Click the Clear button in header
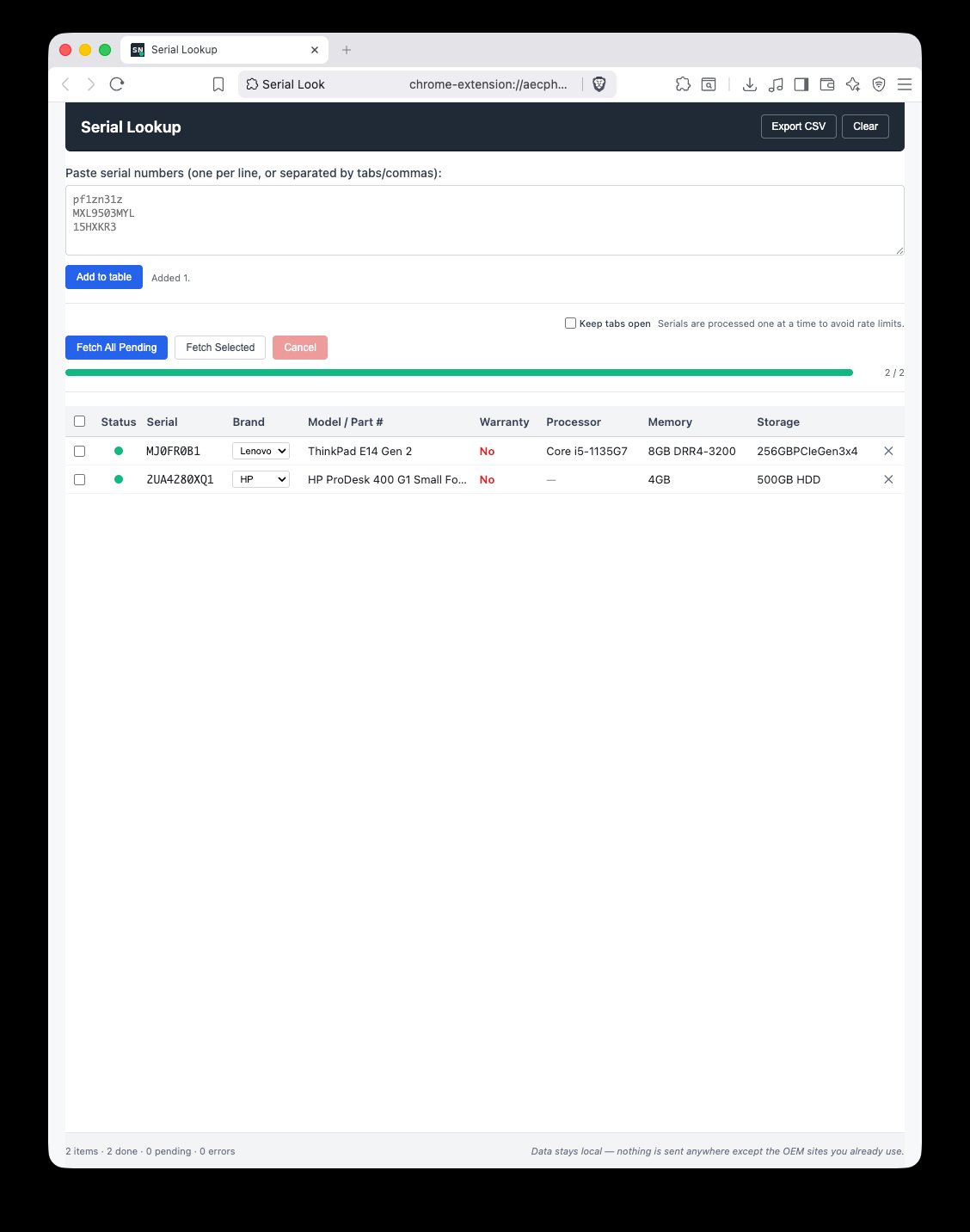The width and height of the screenshot is (970, 1232). [865, 126]
